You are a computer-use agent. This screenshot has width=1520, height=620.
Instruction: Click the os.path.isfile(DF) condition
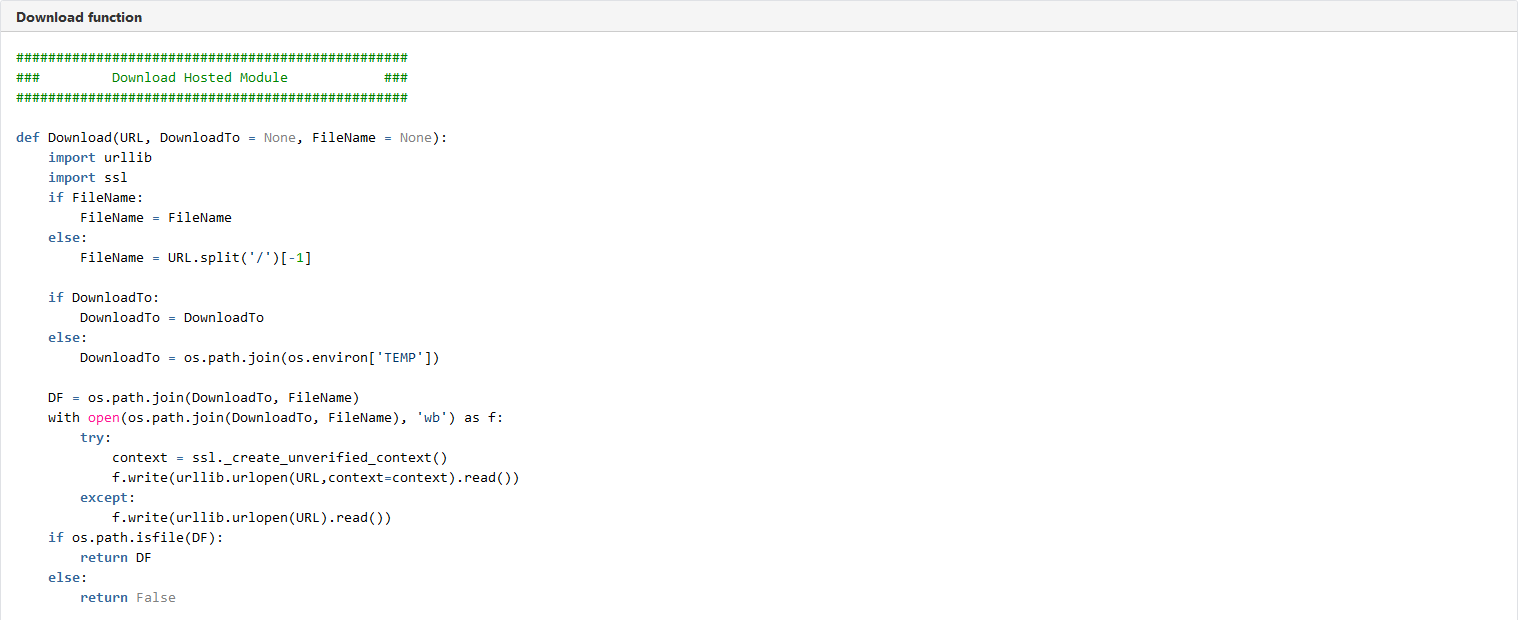click(x=144, y=537)
